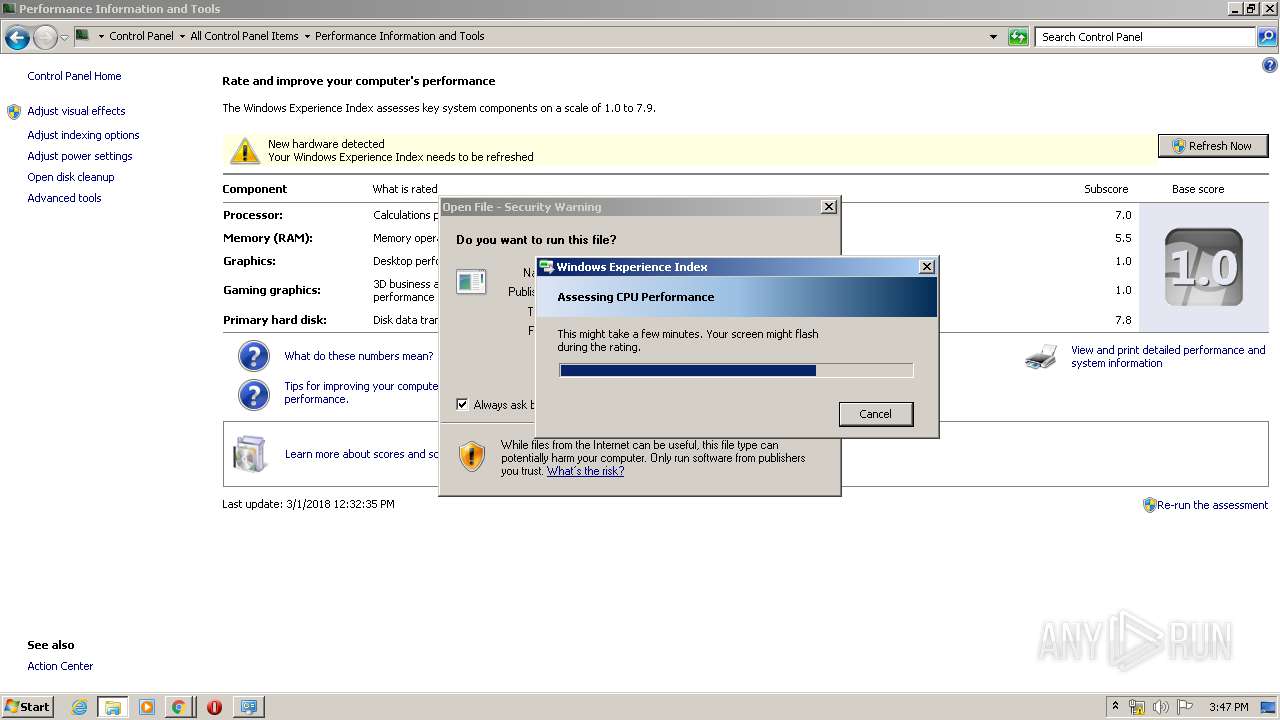This screenshot has height=720, width=1280.
Task: Click the base score 1.0 badge
Action: [1203, 267]
